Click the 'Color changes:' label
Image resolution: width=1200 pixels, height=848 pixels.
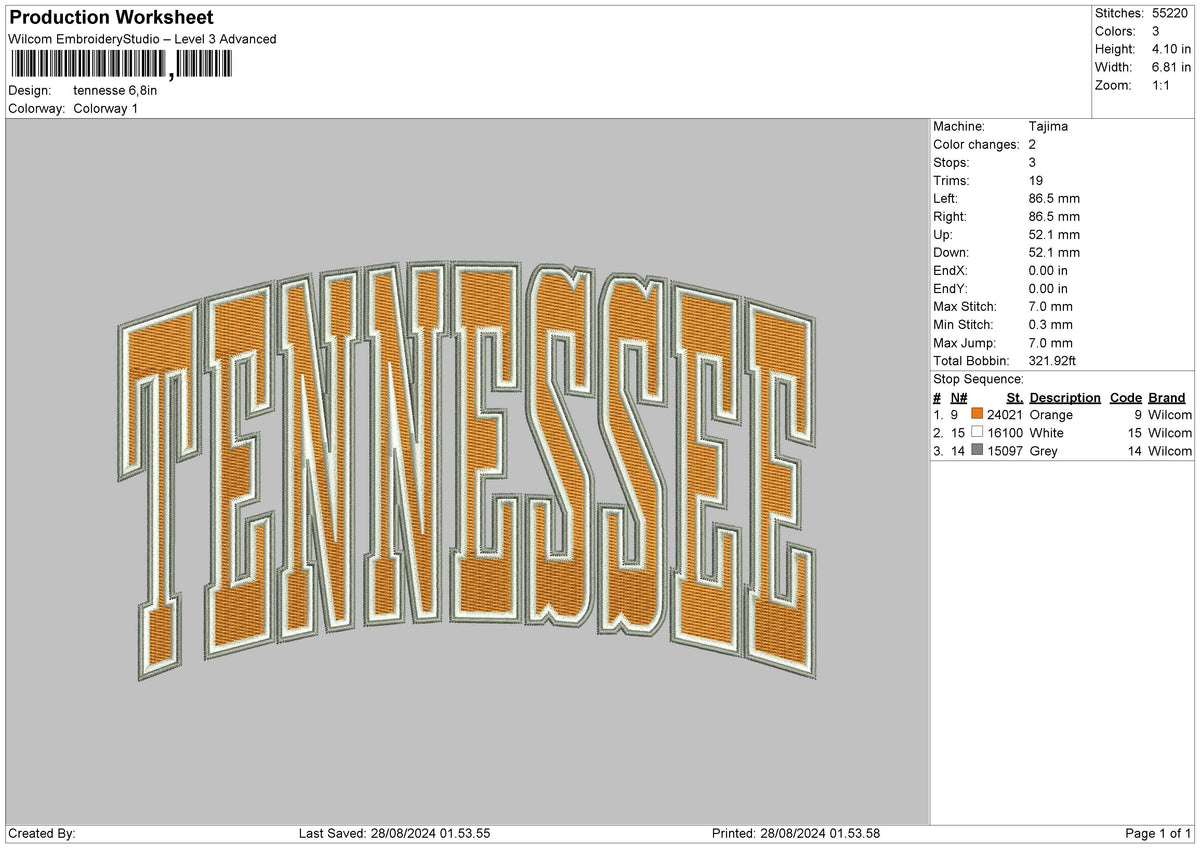click(x=977, y=144)
